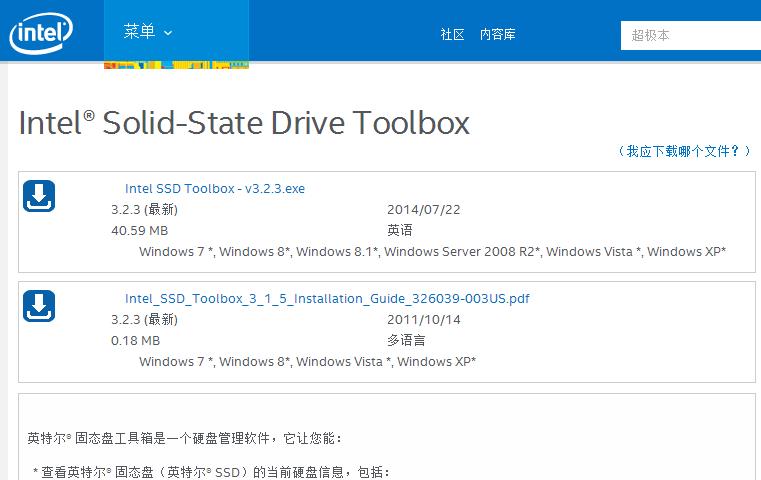Open the 内容库 link

pos(497,34)
